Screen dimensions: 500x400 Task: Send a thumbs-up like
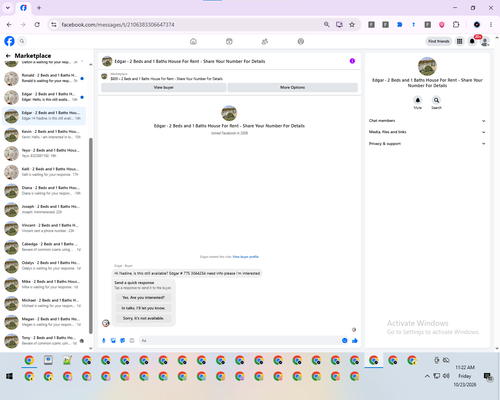355,340
